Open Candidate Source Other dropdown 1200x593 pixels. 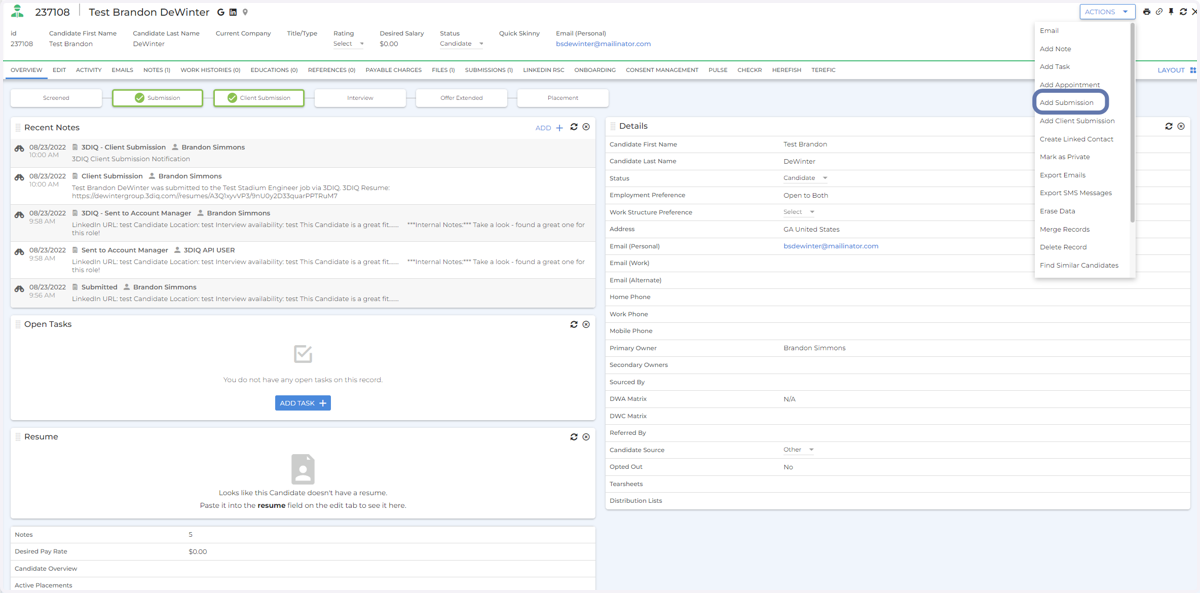click(x=799, y=450)
